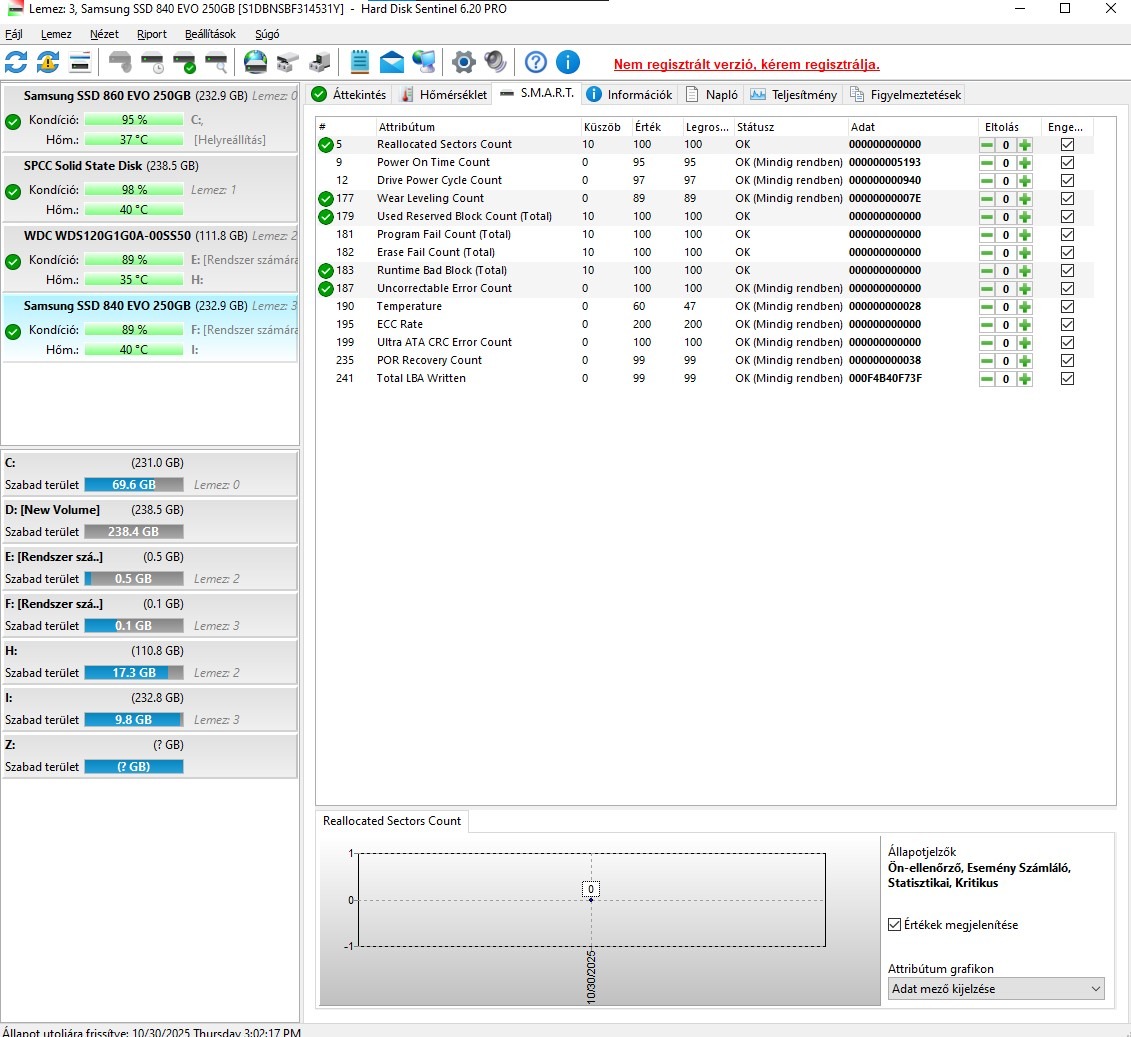Switch to the Hőmérséklet tab
This screenshot has width=1131, height=1037.
point(444,94)
